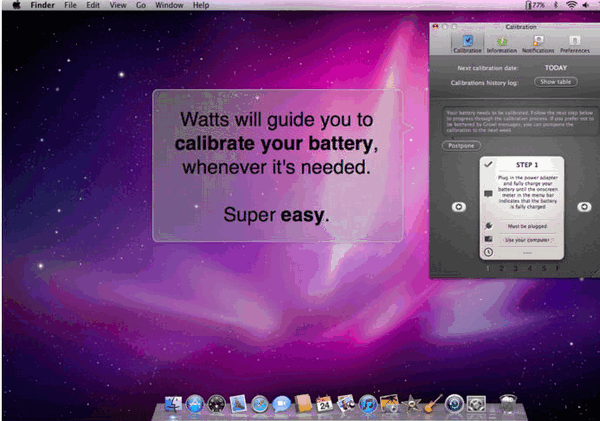Switch to the Notifications toolbar tab
Image resolution: width=600 pixels, height=421 pixels.
tap(538, 44)
